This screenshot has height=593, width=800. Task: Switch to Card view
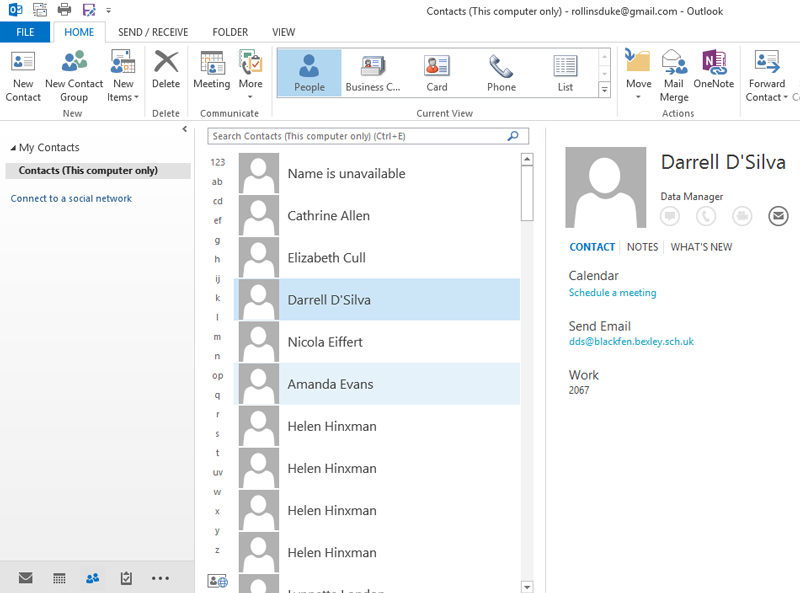pos(437,73)
